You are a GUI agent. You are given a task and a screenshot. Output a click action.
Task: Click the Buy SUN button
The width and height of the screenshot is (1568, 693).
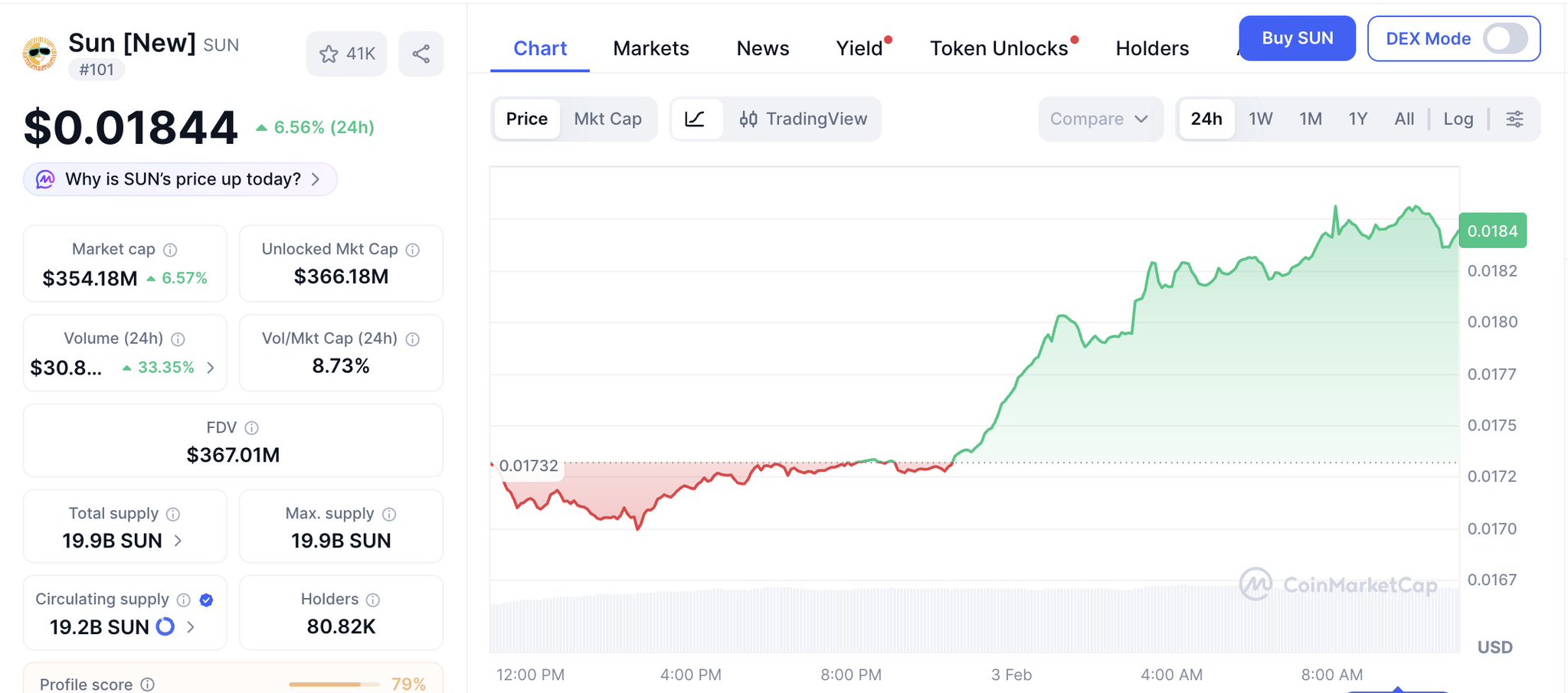1297,38
